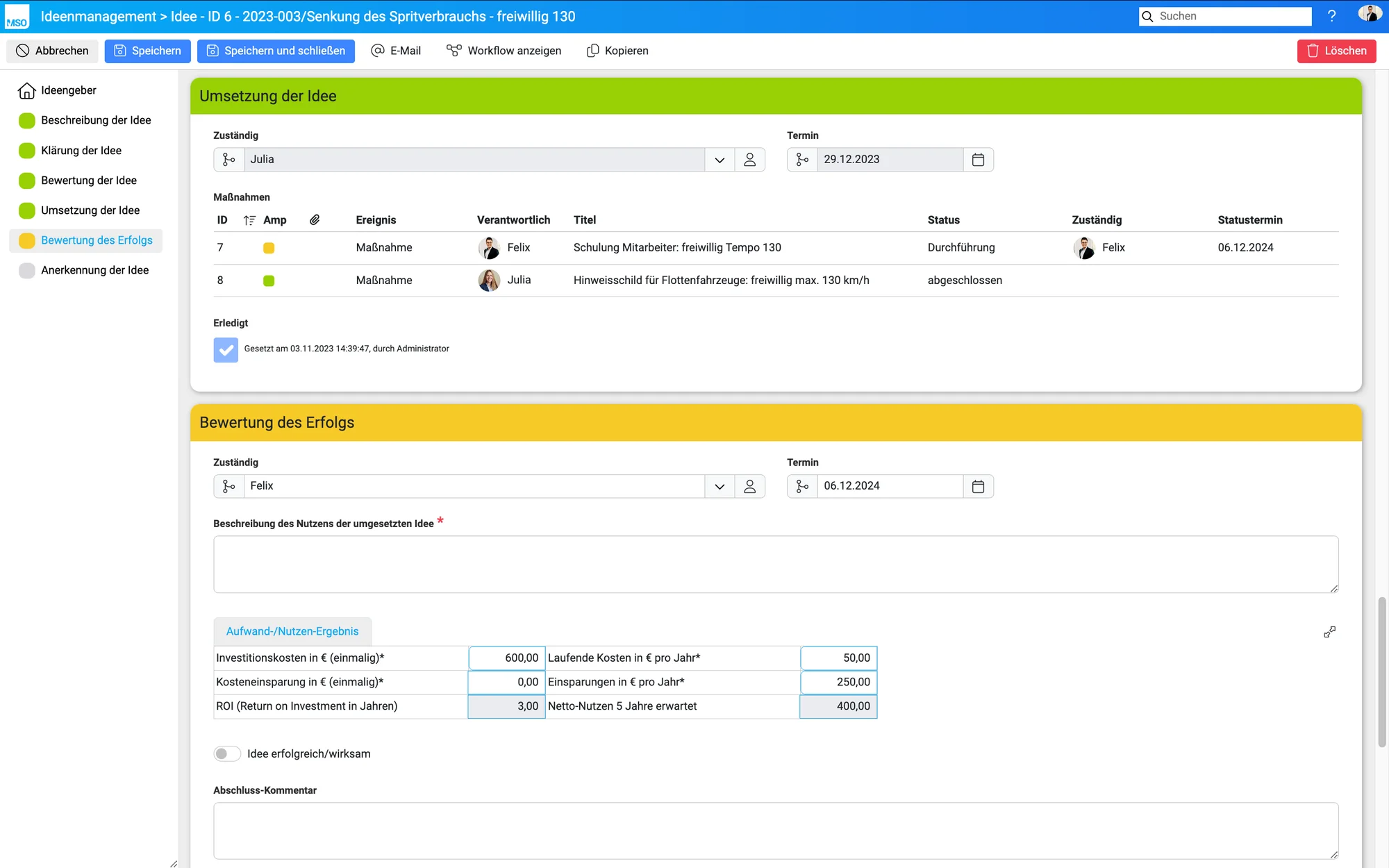Toggle Idee erfolgreich/wirksam switch
This screenshot has height=868, width=1389.
tap(226, 753)
